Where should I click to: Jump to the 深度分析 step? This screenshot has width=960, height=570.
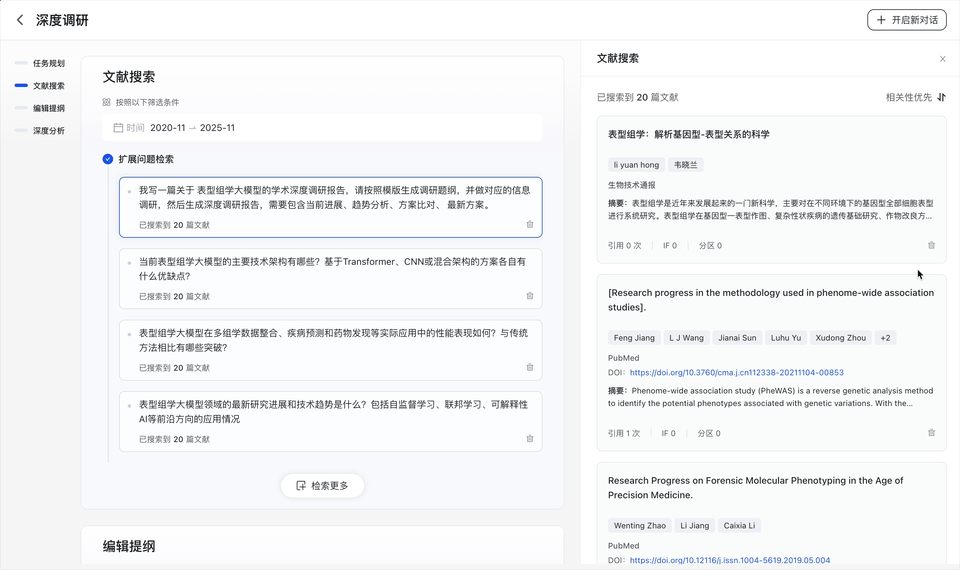(48, 131)
